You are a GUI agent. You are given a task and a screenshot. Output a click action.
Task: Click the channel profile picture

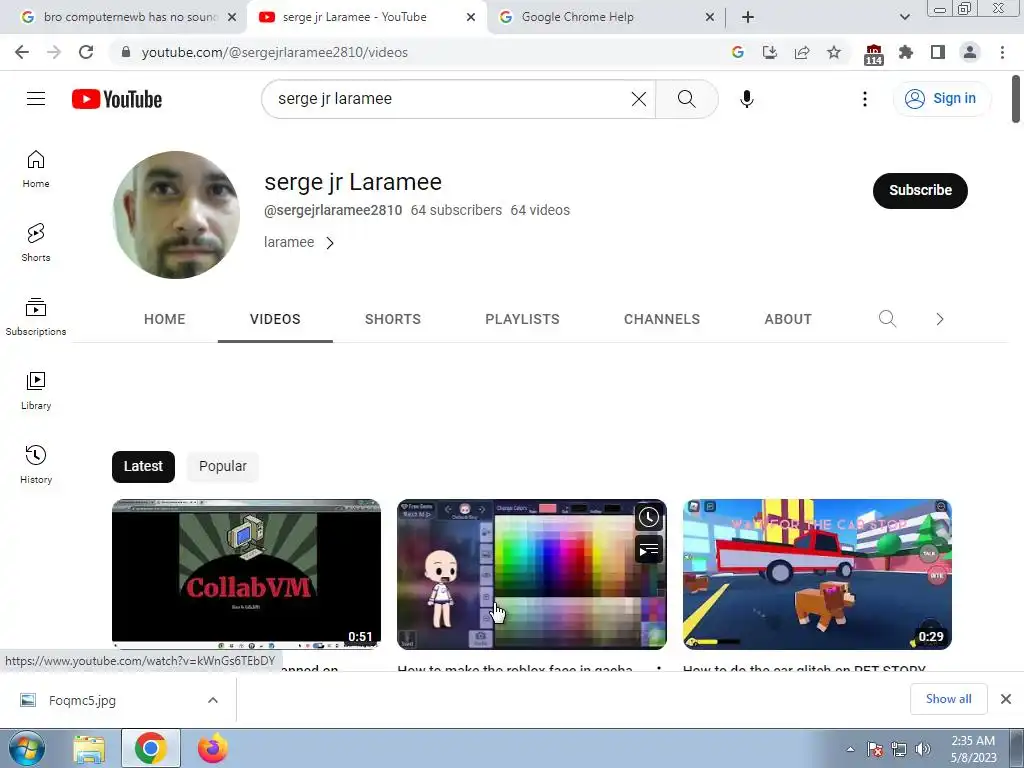[x=176, y=215]
